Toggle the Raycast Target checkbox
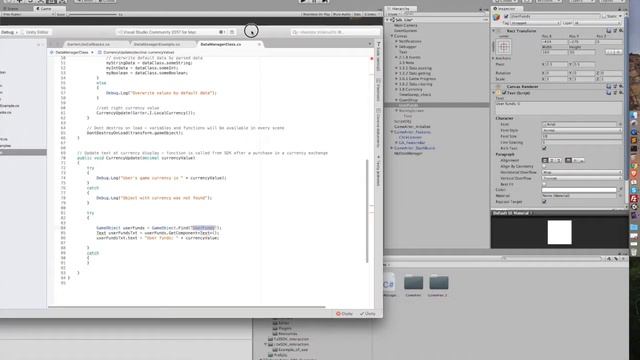 544,202
